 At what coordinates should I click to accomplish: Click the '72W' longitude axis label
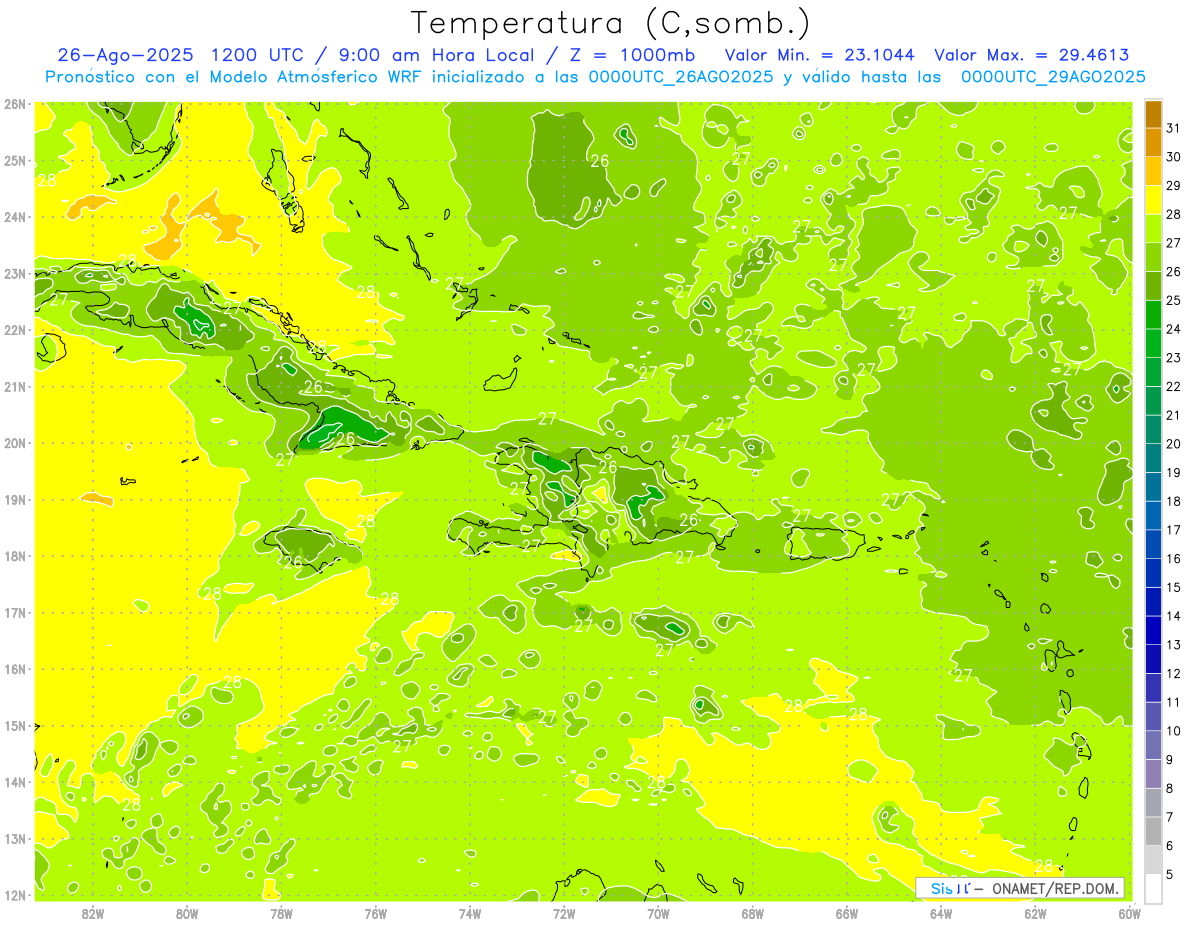pos(564,913)
